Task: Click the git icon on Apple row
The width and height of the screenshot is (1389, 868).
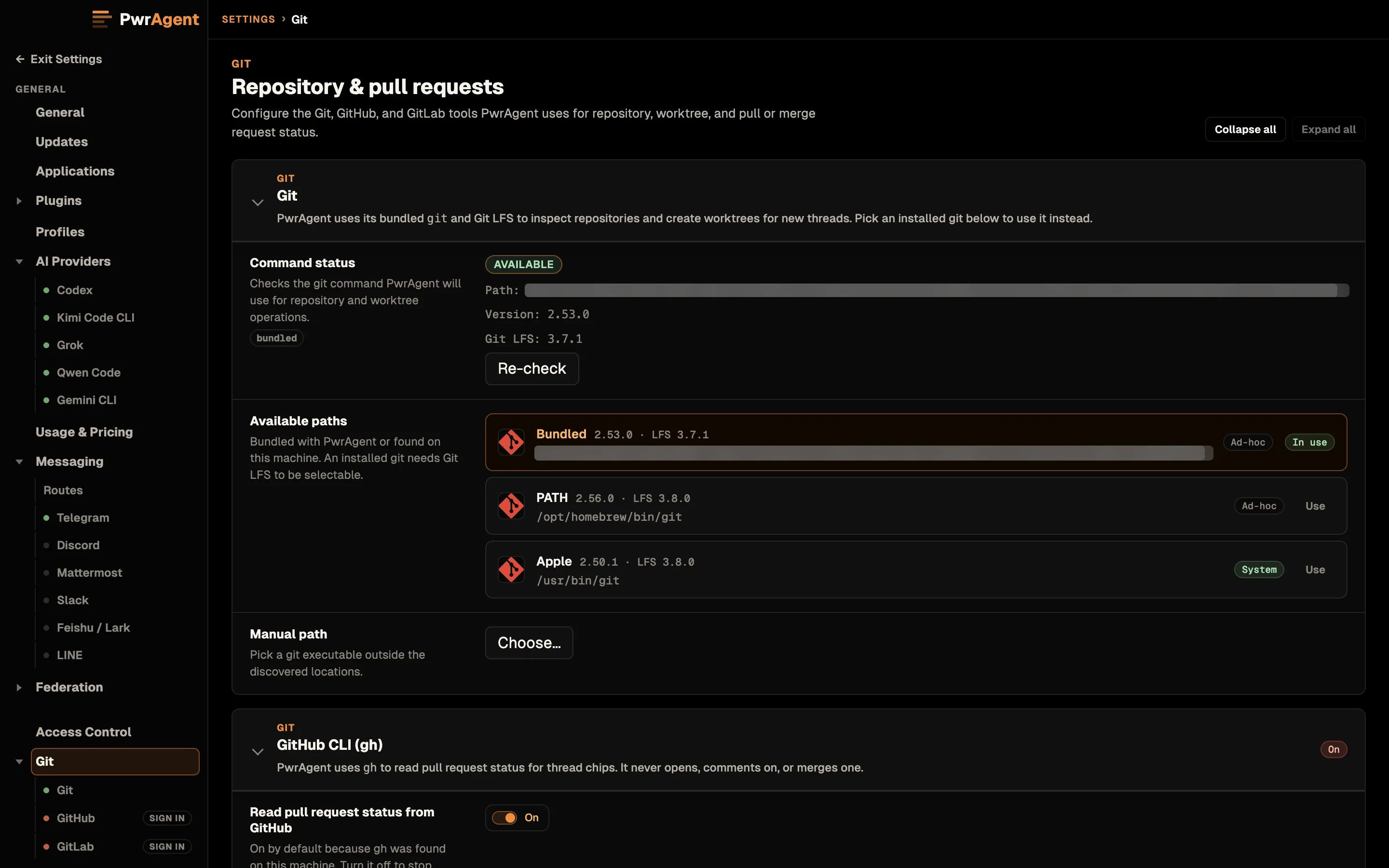Action: coord(511,570)
